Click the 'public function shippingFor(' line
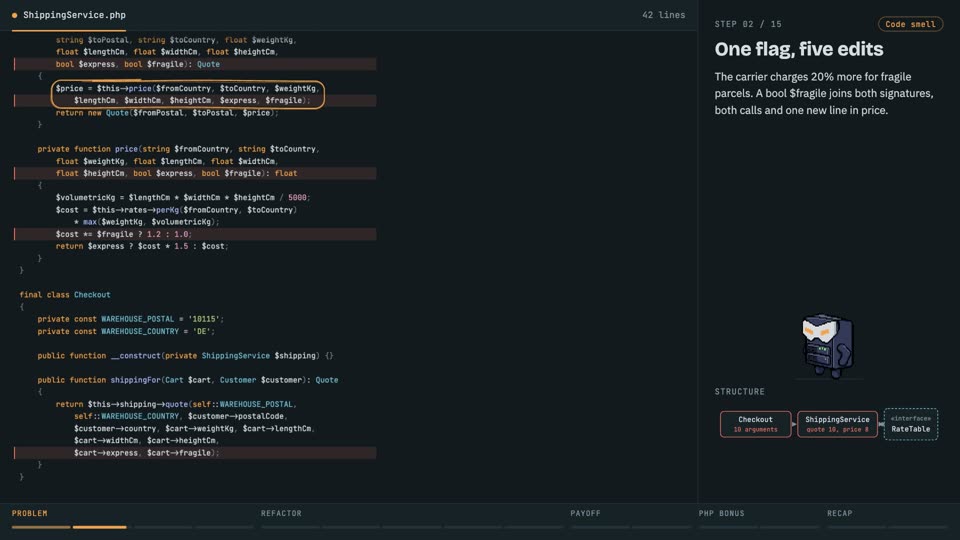This screenshot has height=540, width=960. point(187,380)
